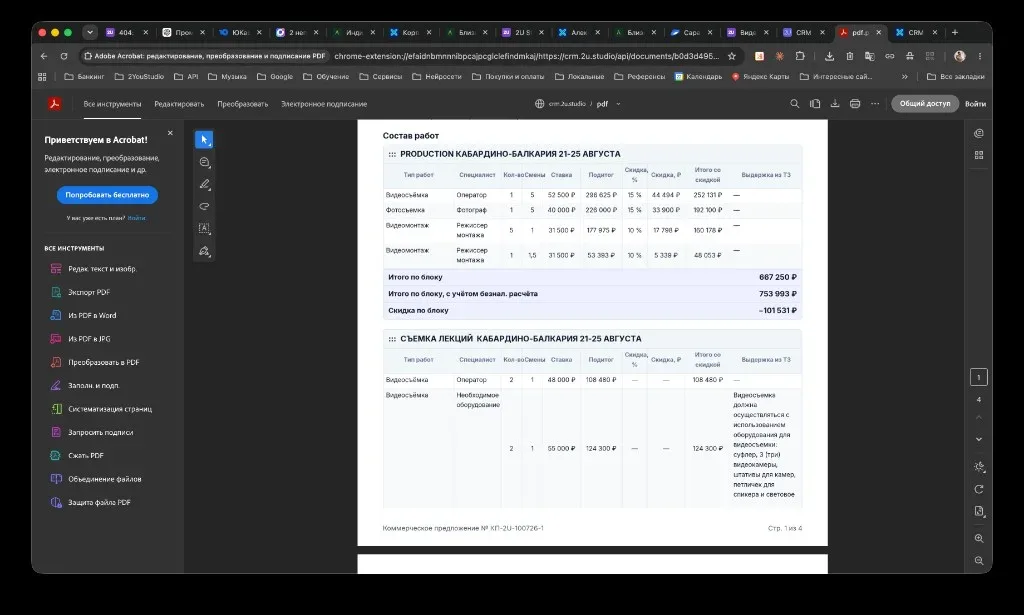Open the PDF to JPG tool
The image size is (1024, 615).
80,339
